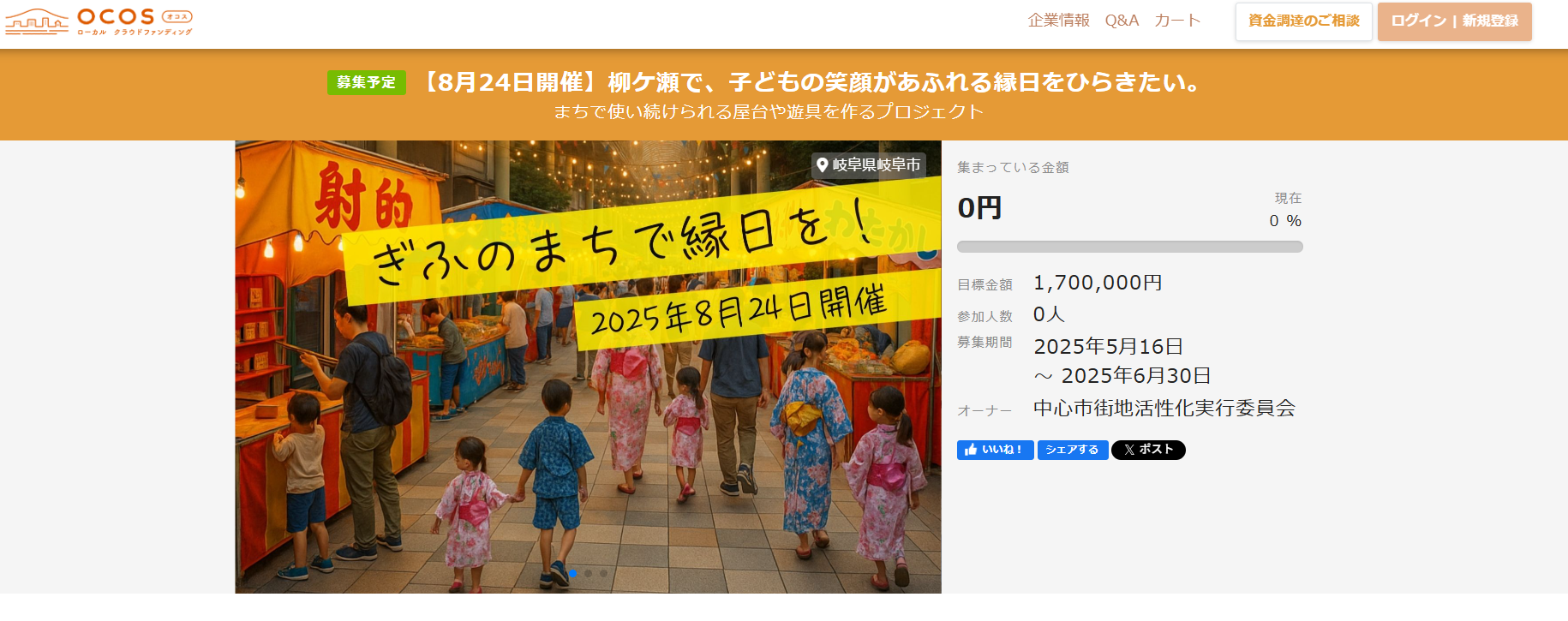
Task: Open the カート menu item
Action: pos(1177,21)
